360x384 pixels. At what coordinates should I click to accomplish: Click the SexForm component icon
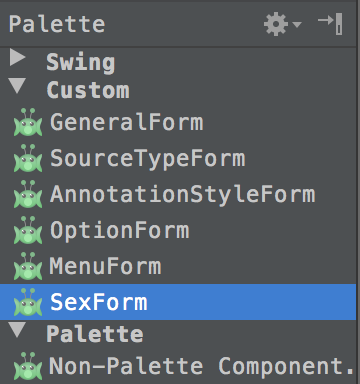(x=28, y=302)
